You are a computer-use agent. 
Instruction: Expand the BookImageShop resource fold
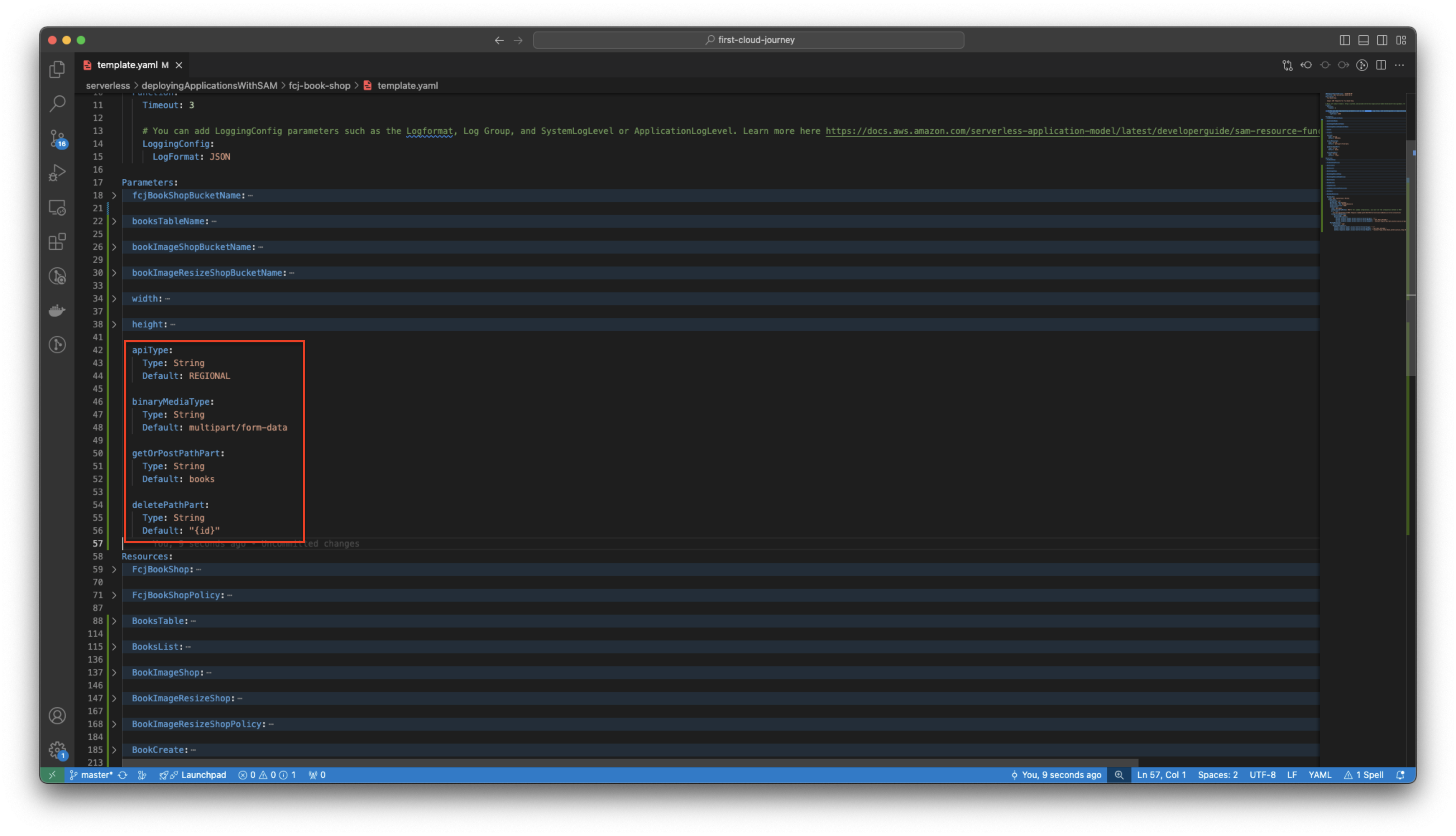point(114,673)
